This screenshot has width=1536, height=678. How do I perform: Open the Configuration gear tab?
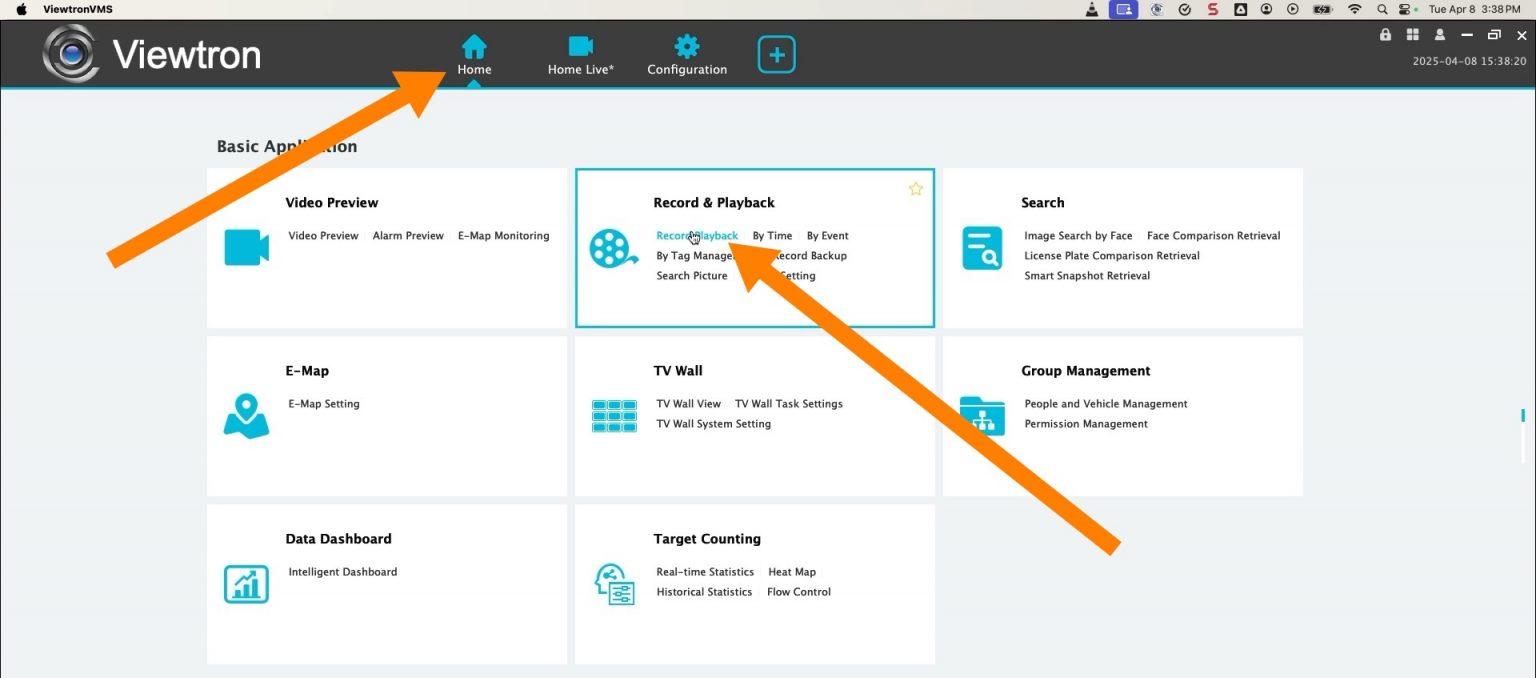687,55
